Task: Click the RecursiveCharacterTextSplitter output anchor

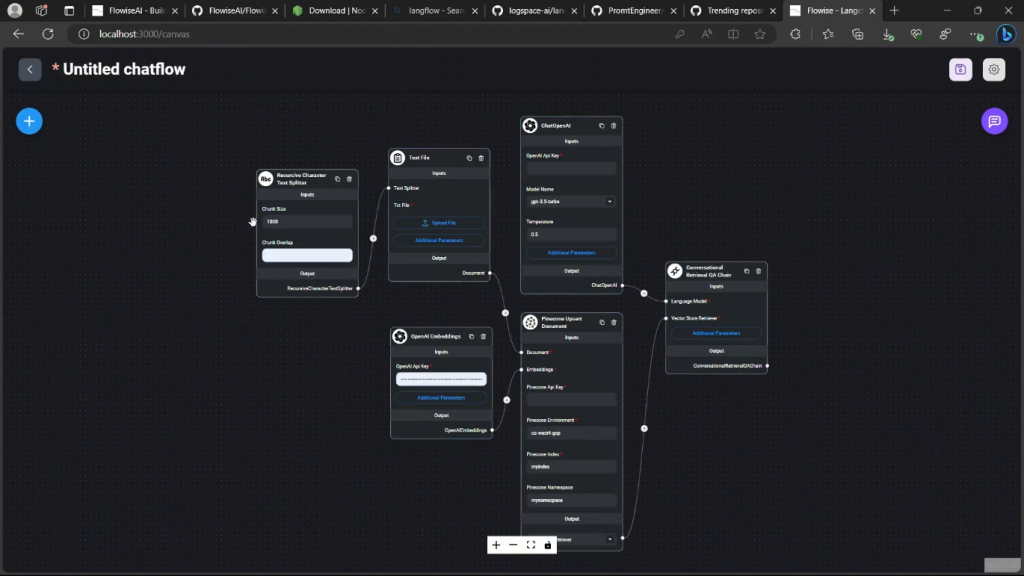Action: [358, 288]
